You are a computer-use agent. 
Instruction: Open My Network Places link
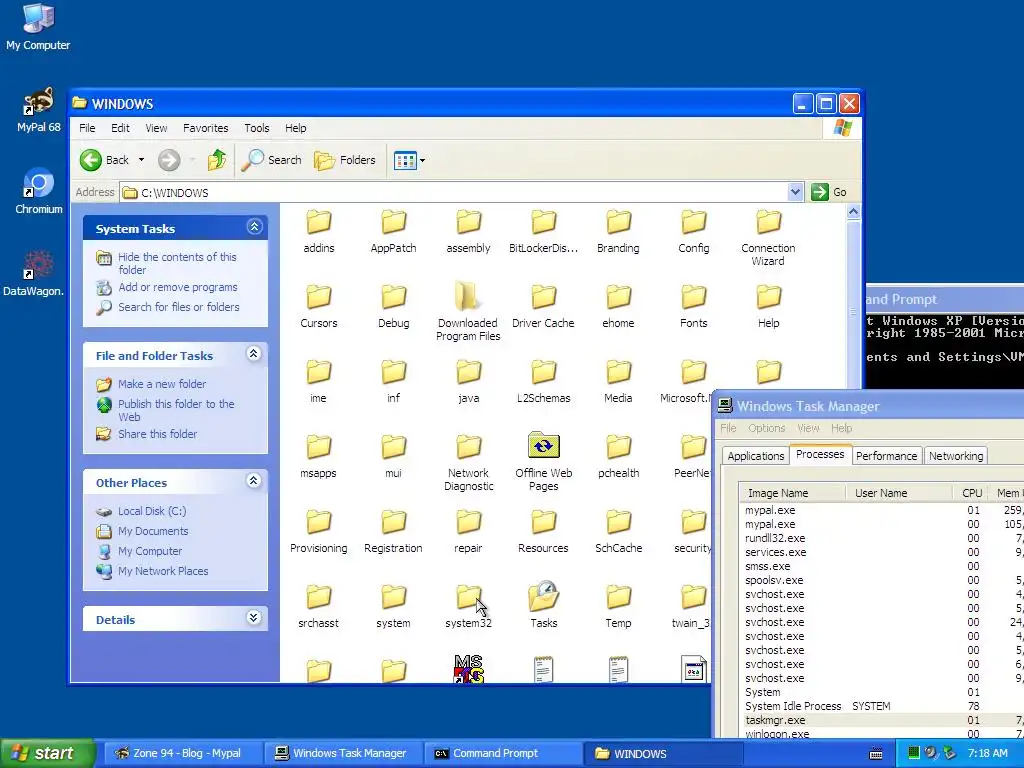click(x=163, y=571)
